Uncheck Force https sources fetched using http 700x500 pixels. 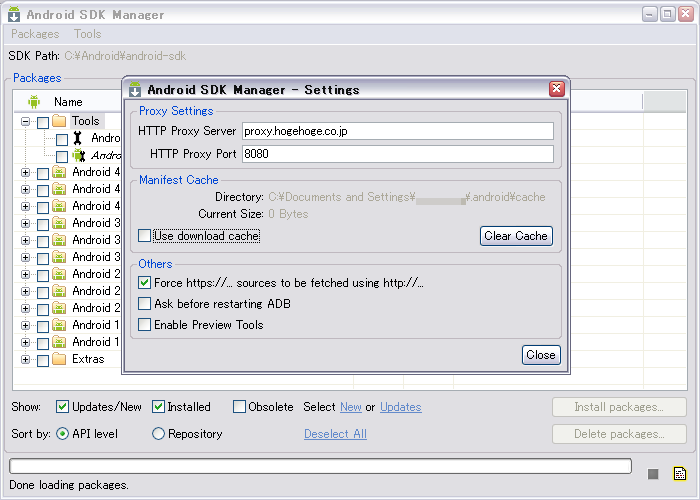click(x=144, y=283)
